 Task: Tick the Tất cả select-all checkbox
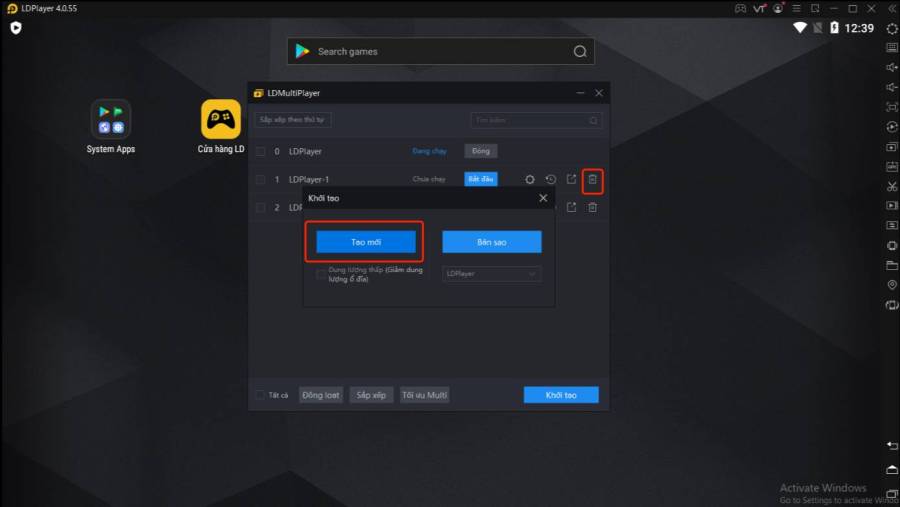pos(260,395)
